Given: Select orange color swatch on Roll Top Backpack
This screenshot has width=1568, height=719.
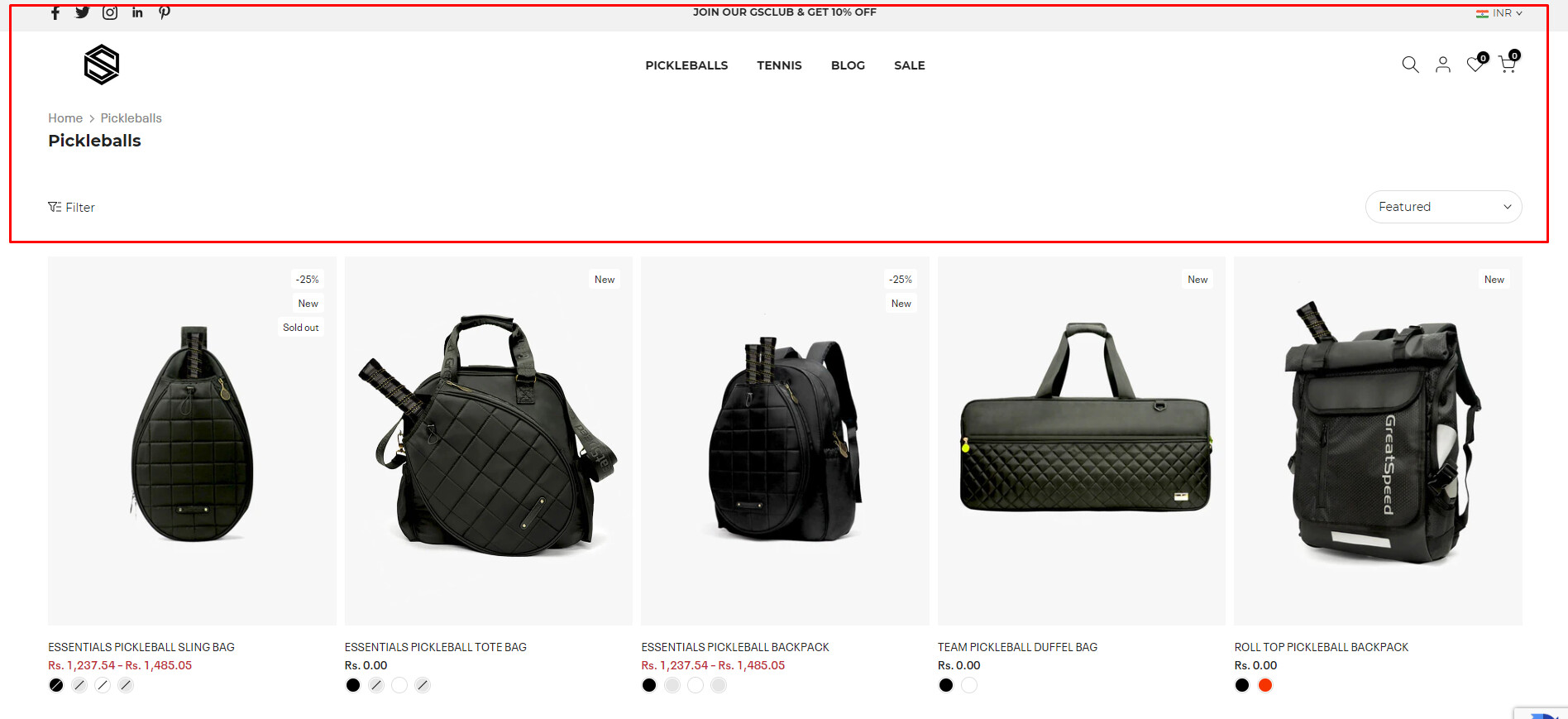Looking at the screenshot, I should [x=1264, y=685].
